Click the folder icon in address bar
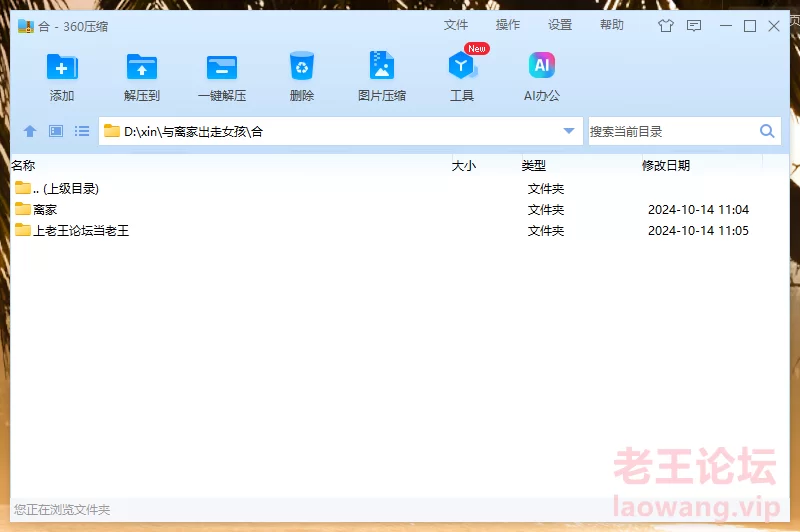This screenshot has width=800, height=532. click(112, 131)
